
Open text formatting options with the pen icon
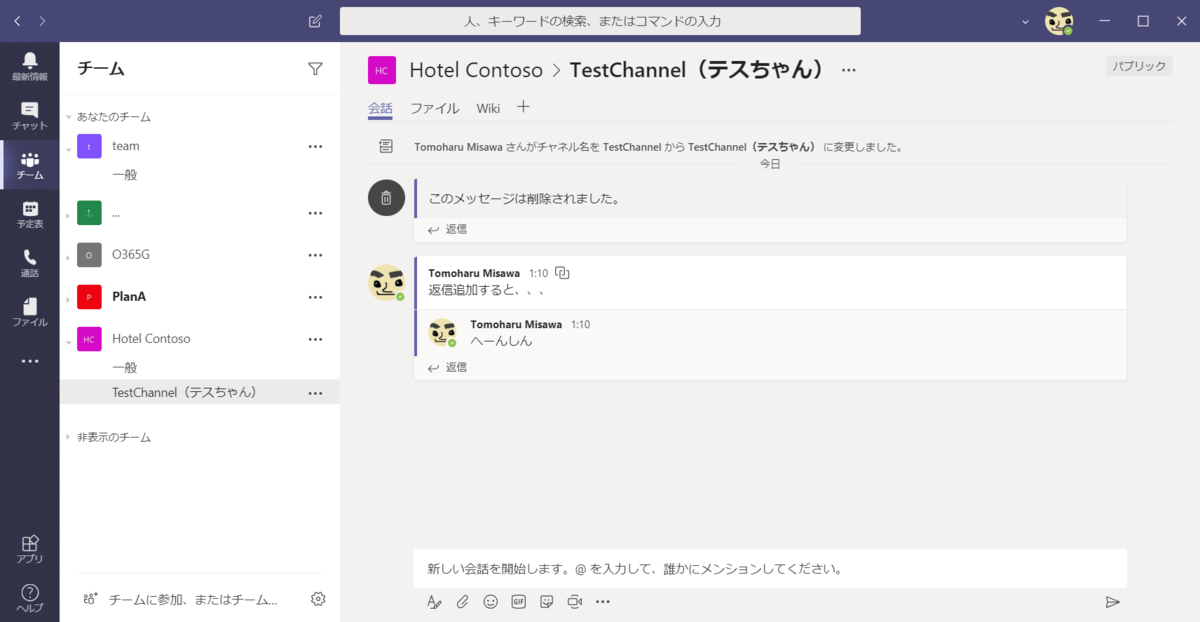434,601
